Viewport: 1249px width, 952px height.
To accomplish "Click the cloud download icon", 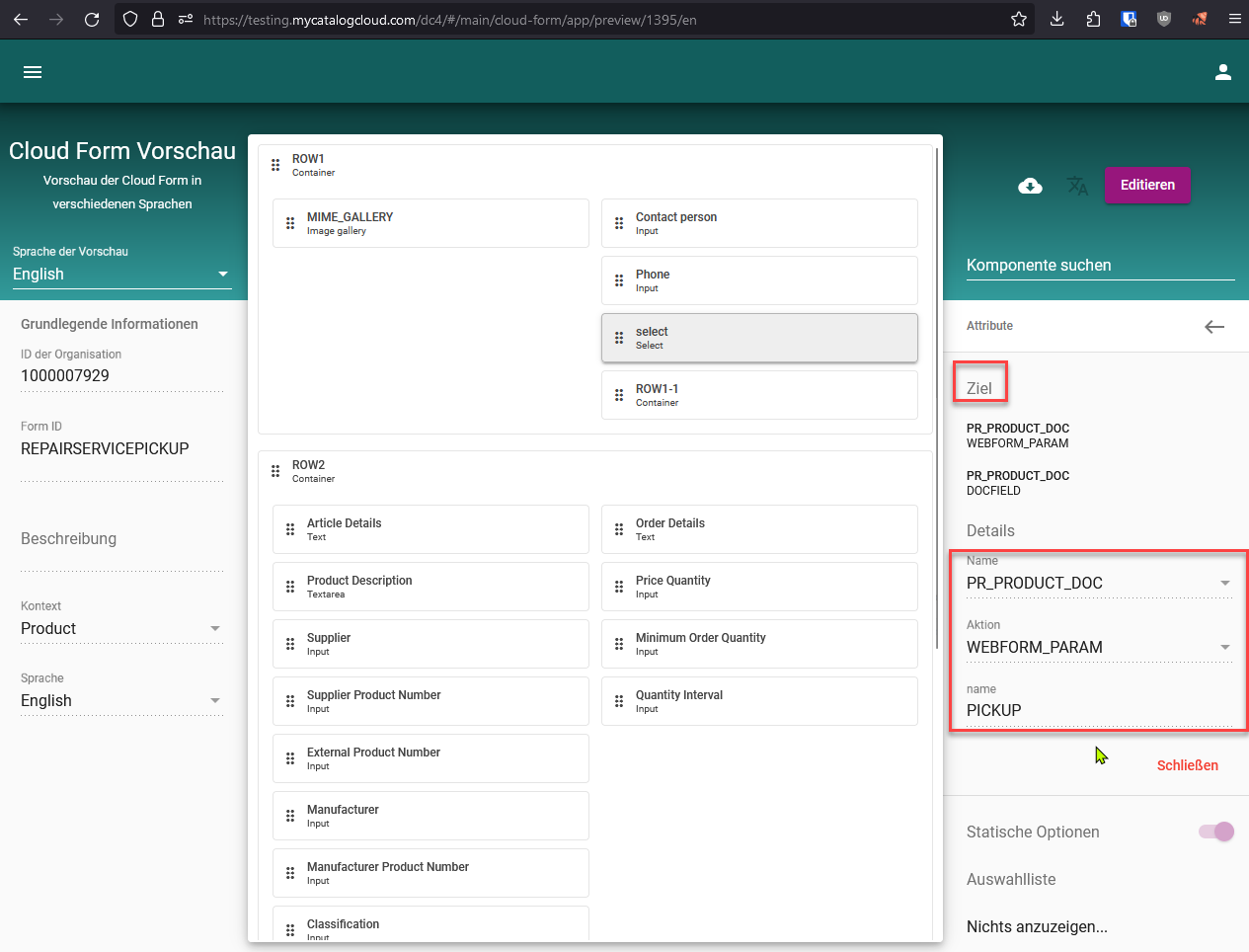I will 1030,186.
